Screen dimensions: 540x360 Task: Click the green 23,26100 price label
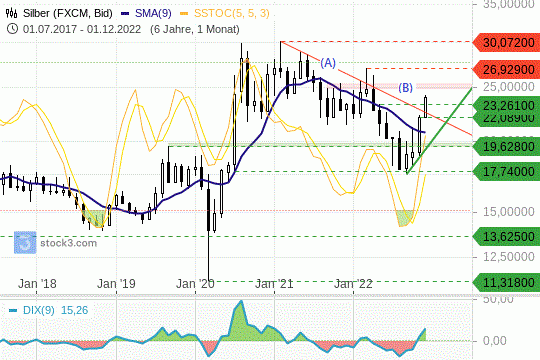point(506,105)
